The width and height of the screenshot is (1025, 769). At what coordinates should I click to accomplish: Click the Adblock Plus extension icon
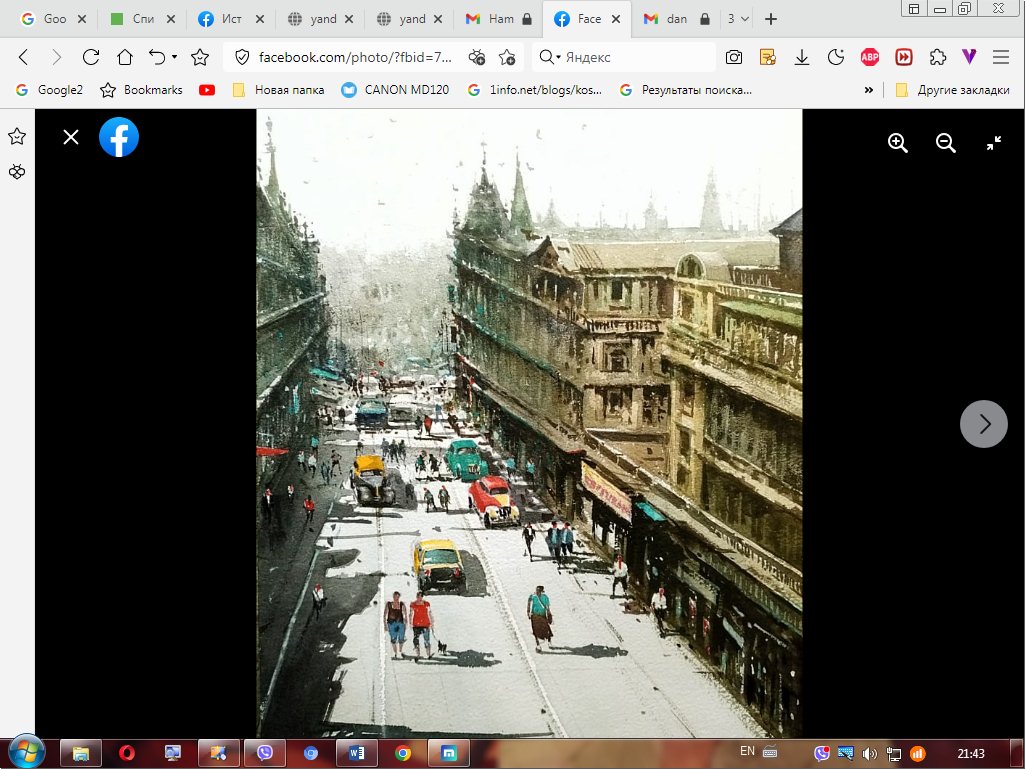[870, 57]
